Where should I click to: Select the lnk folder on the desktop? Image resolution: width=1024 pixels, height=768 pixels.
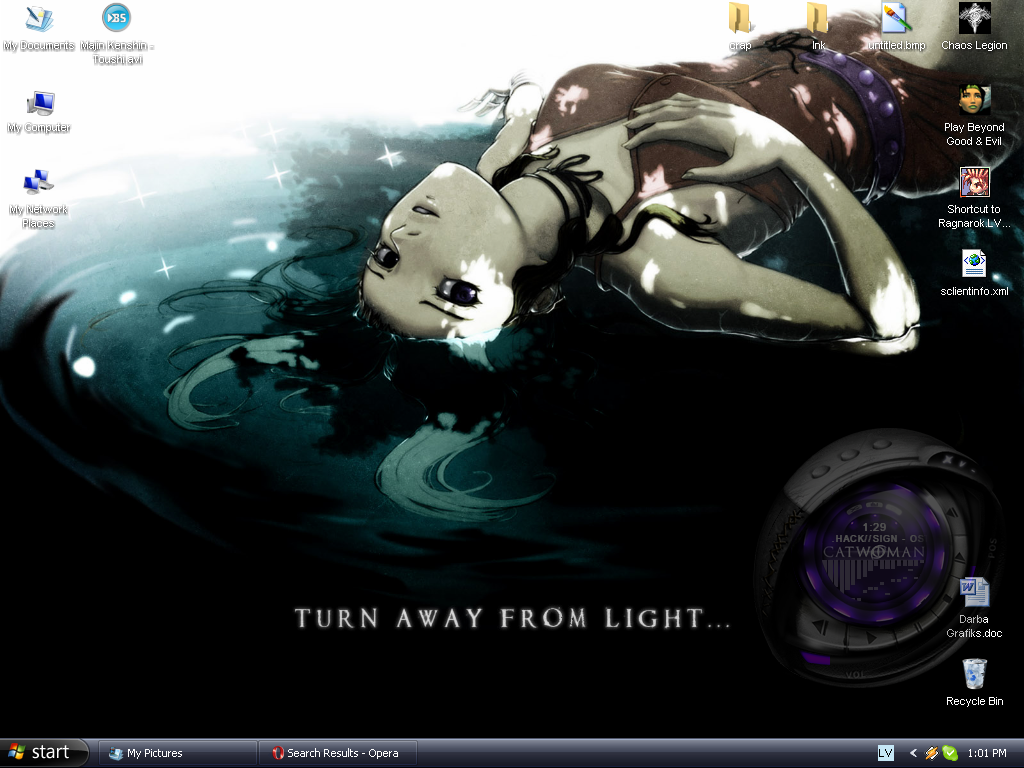pos(818,27)
